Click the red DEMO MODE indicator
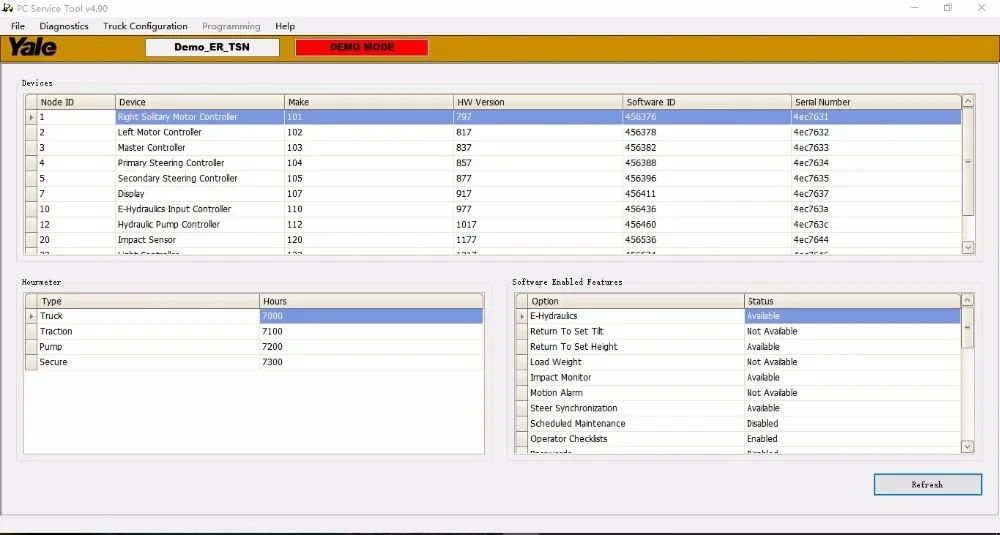Viewport: 1000px width, 535px height. (361, 47)
